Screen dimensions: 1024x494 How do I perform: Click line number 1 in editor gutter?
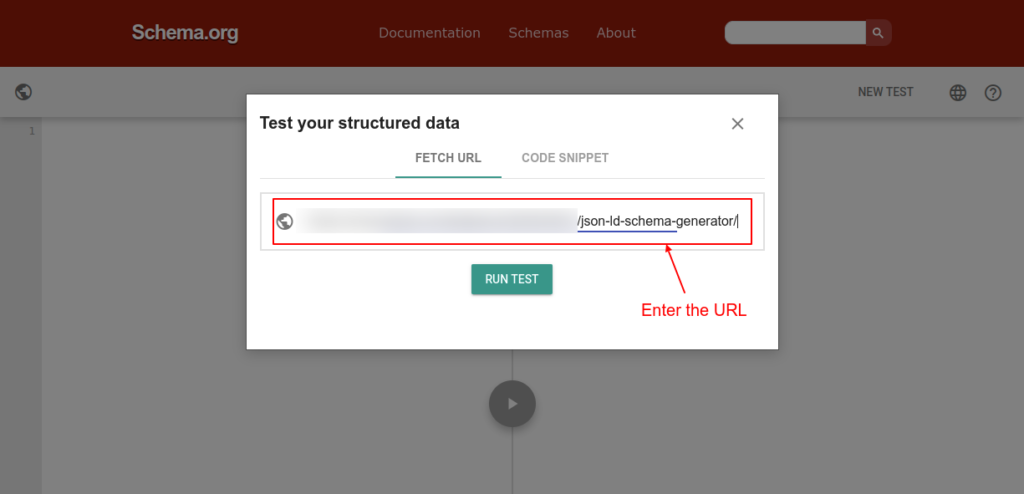click(32, 131)
